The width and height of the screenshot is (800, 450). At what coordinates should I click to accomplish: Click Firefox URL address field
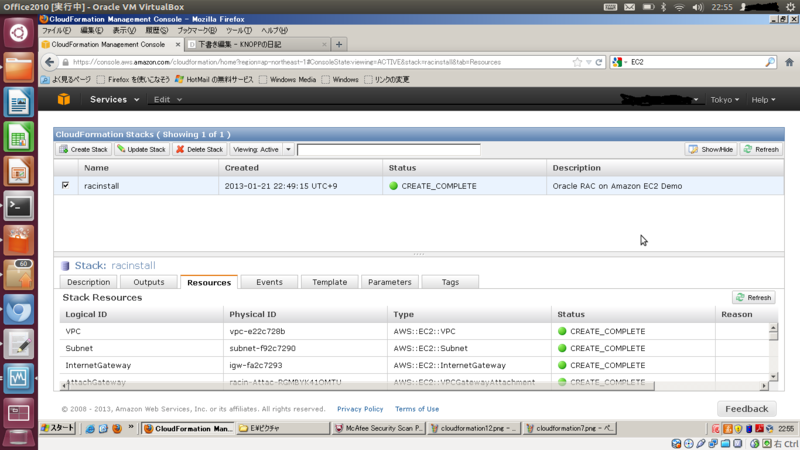point(320,62)
